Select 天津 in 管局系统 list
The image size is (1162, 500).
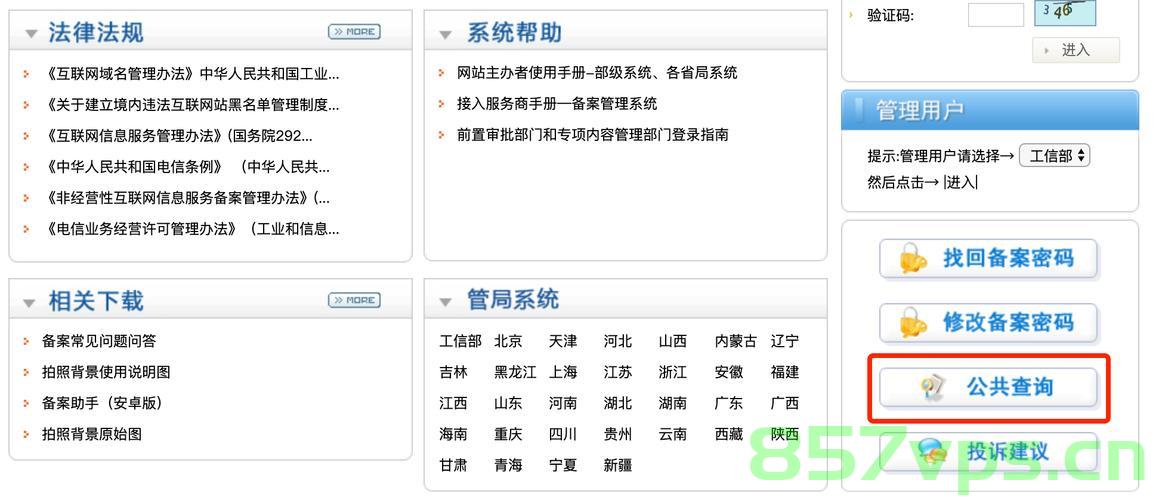(563, 341)
